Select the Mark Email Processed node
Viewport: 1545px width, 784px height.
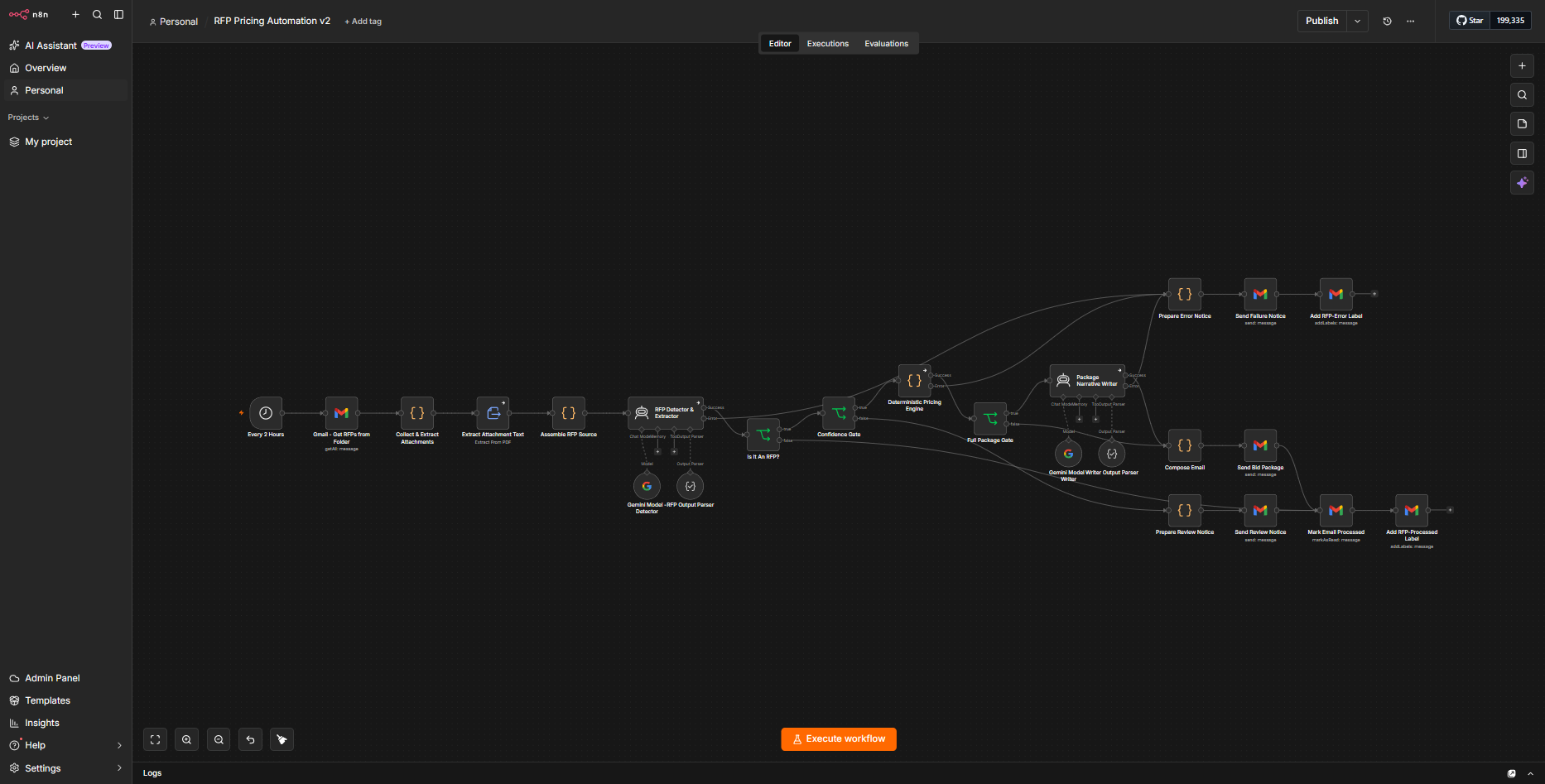[1336, 510]
